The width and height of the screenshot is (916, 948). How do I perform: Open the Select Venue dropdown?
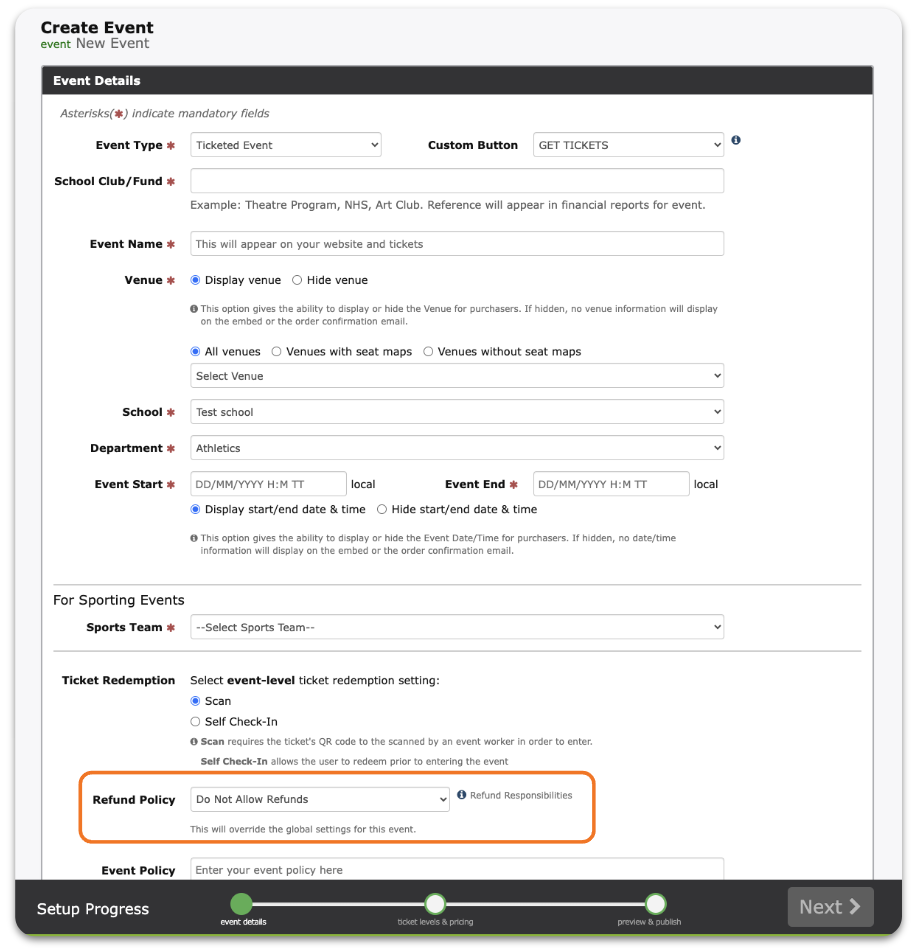click(457, 376)
